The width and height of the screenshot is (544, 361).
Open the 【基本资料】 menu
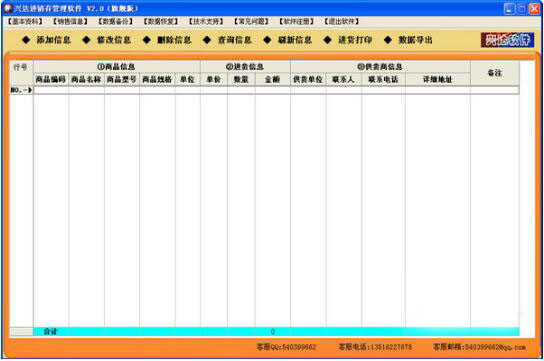(x=25, y=22)
